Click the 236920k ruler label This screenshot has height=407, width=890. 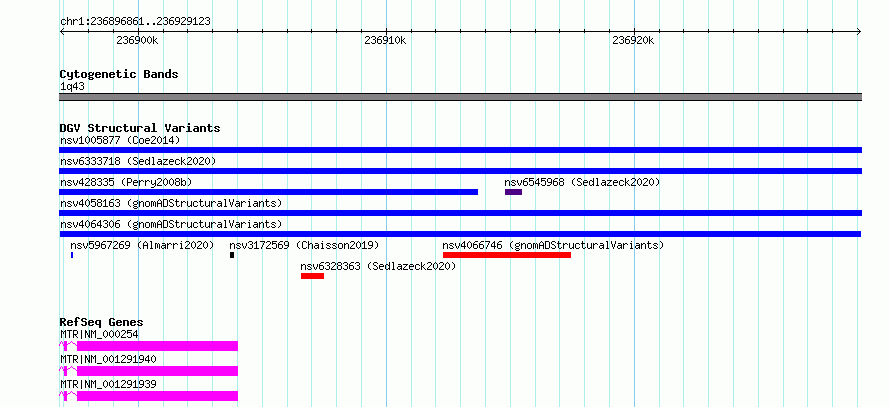pyautogui.click(x=633, y=40)
